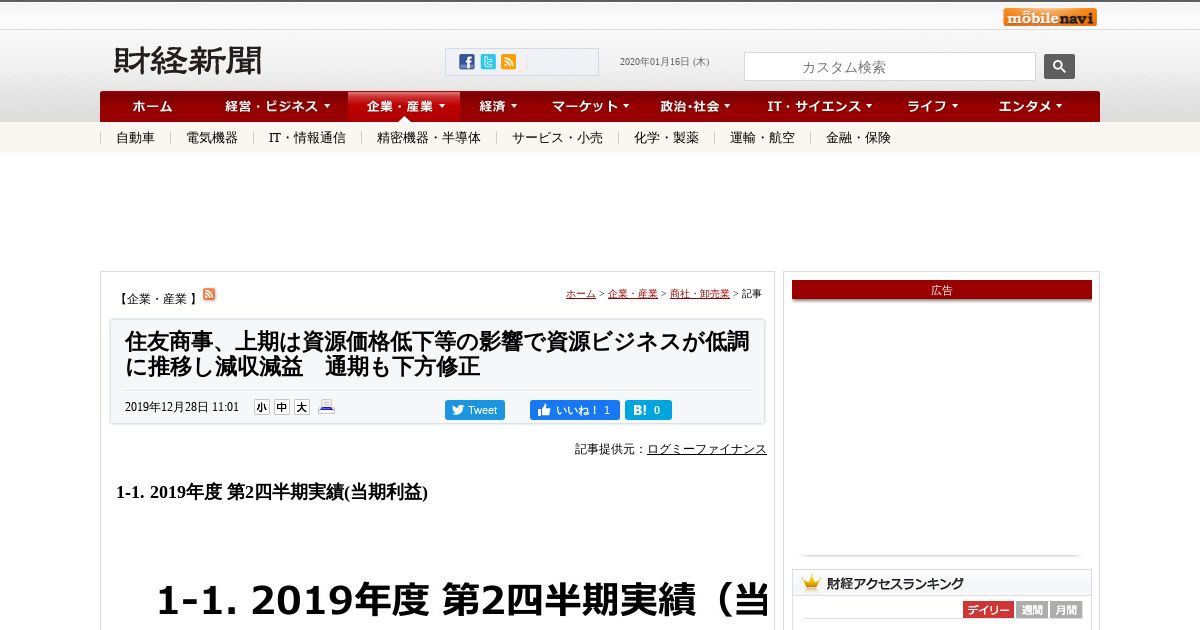The height and width of the screenshot is (630, 1200).
Task: Click the mobile navi logo
Action: pyautogui.click(x=1050, y=17)
